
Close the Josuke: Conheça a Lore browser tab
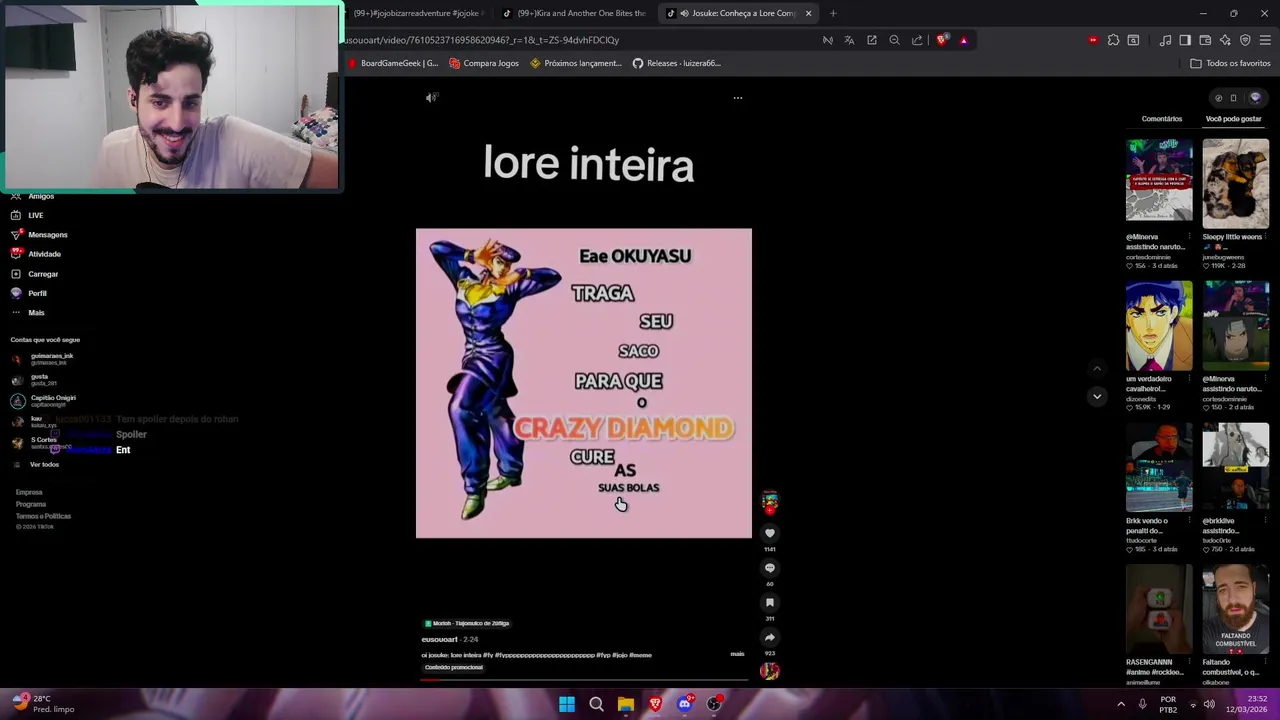(x=808, y=13)
